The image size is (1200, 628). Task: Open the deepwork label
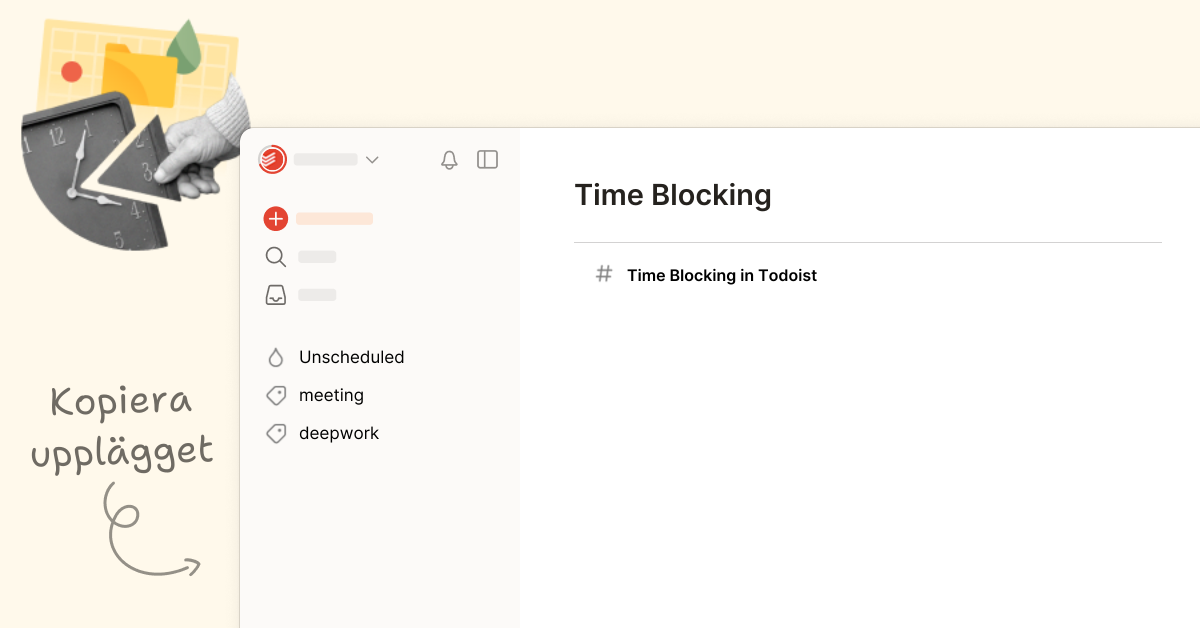(339, 433)
